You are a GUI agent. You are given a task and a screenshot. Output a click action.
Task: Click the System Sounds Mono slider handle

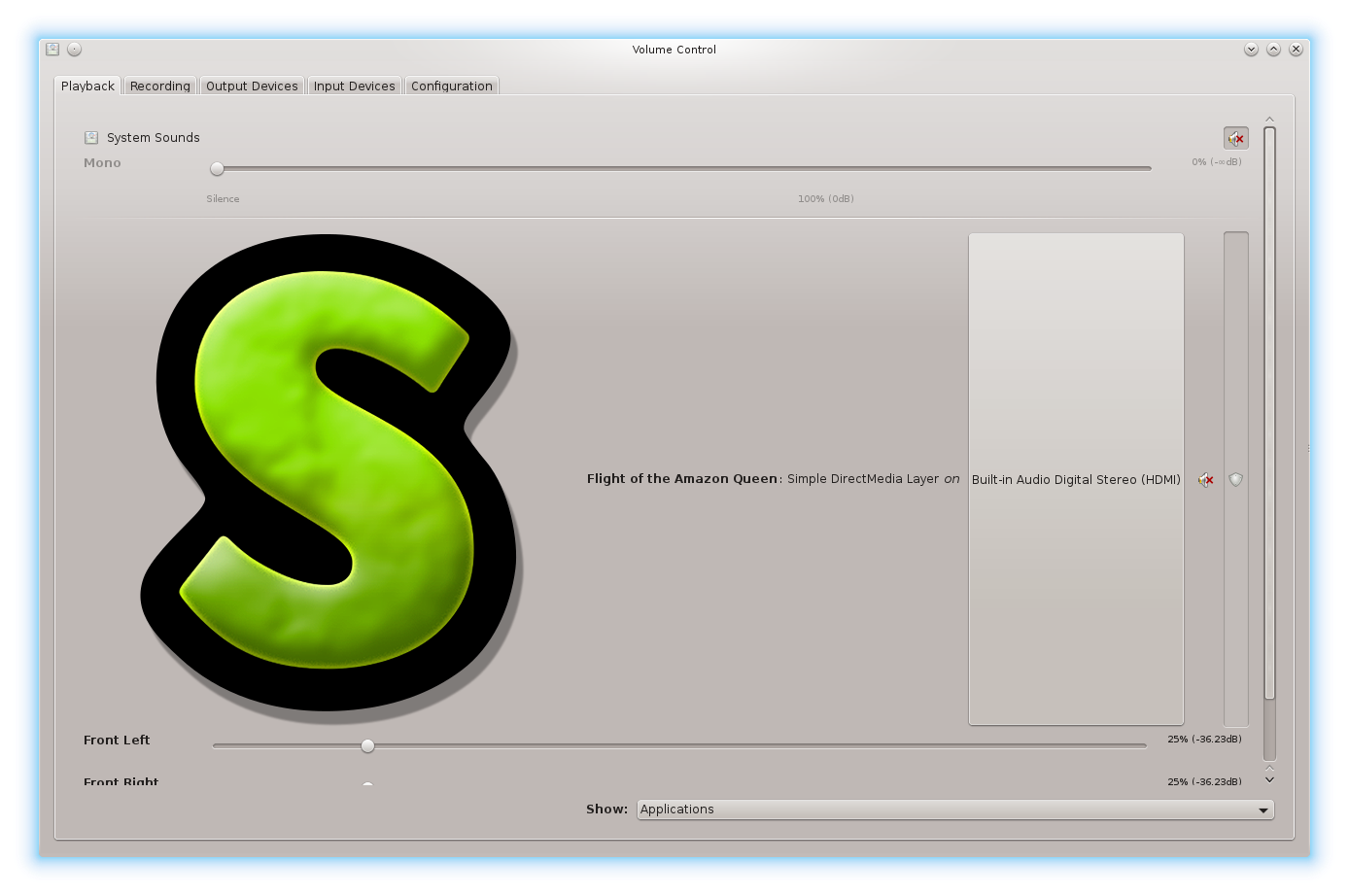(218, 169)
